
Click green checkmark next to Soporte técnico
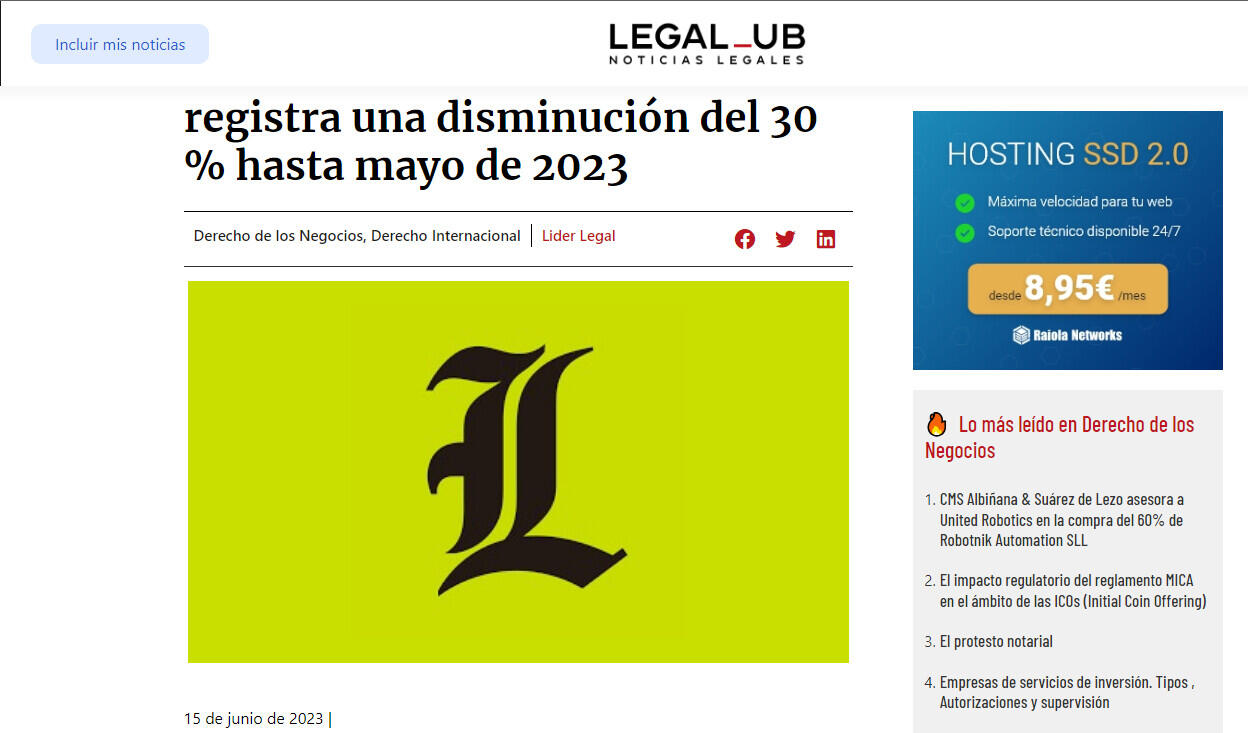point(965,233)
